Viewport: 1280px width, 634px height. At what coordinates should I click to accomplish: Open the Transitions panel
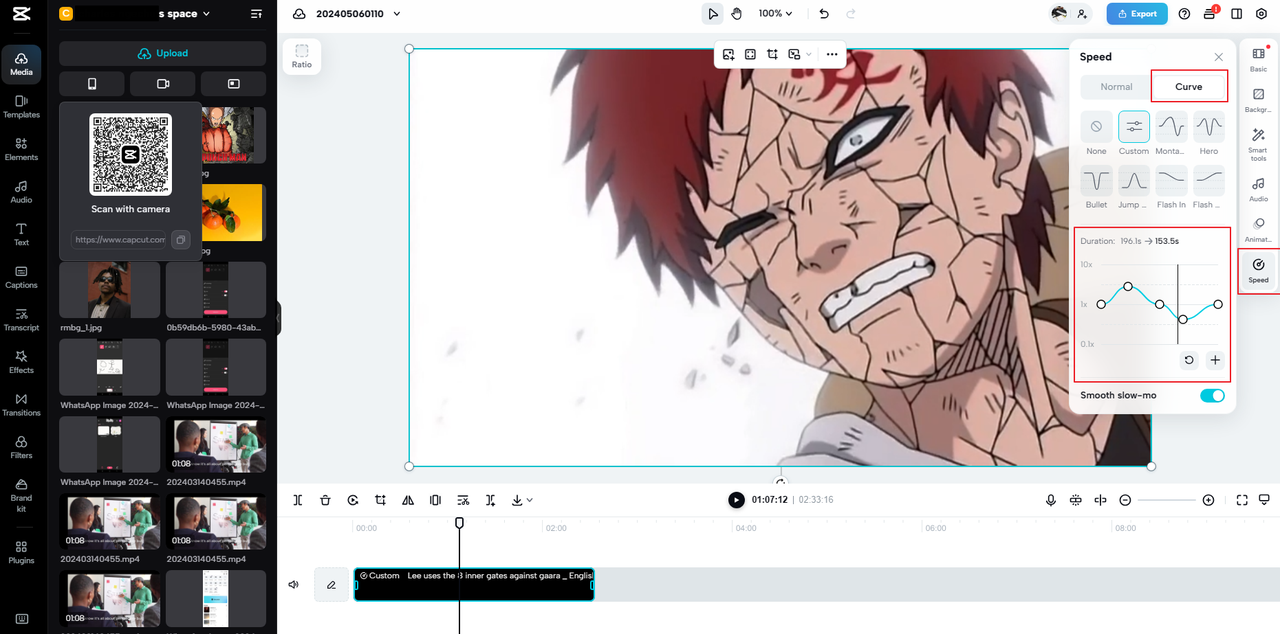pyautogui.click(x=21, y=404)
